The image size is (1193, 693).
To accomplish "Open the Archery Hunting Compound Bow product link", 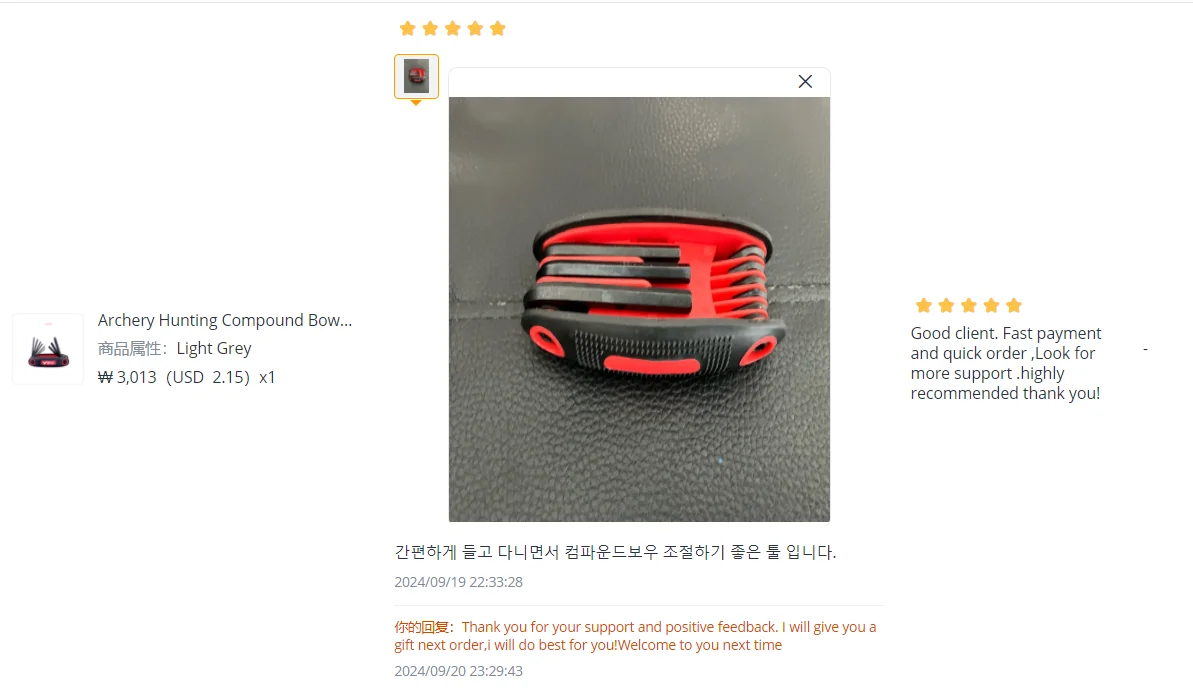I will (x=224, y=320).
